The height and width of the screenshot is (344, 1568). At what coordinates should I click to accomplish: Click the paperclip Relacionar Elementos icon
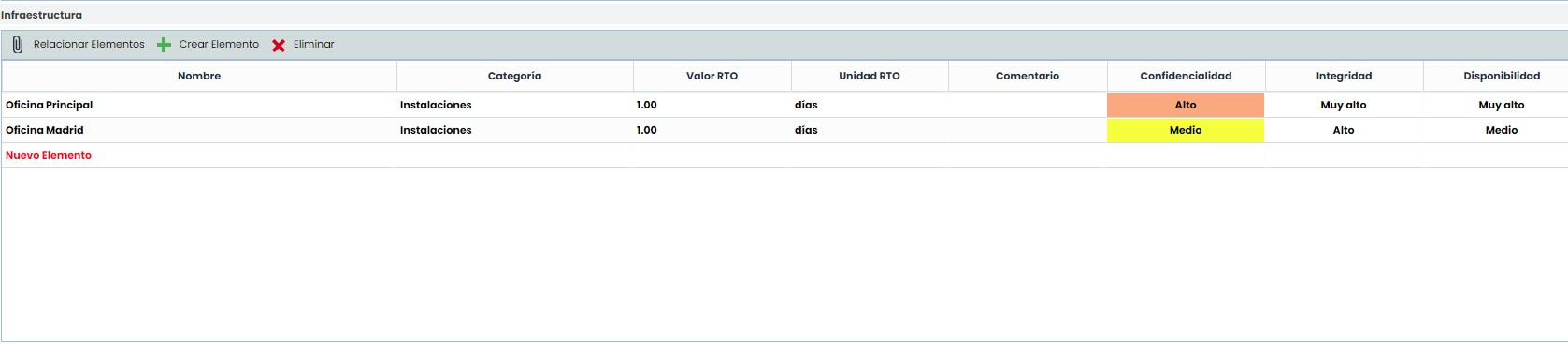[18, 45]
